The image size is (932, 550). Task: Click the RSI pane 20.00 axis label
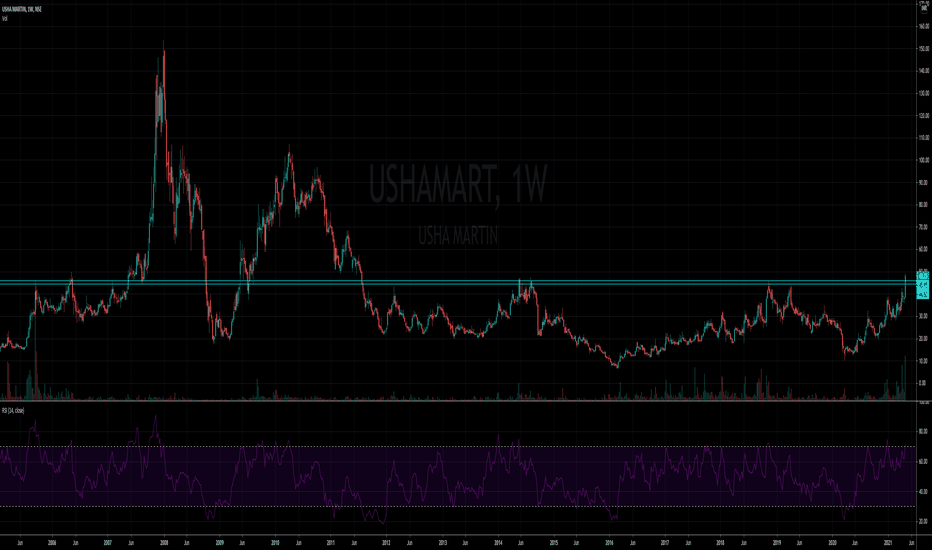tap(924, 521)
